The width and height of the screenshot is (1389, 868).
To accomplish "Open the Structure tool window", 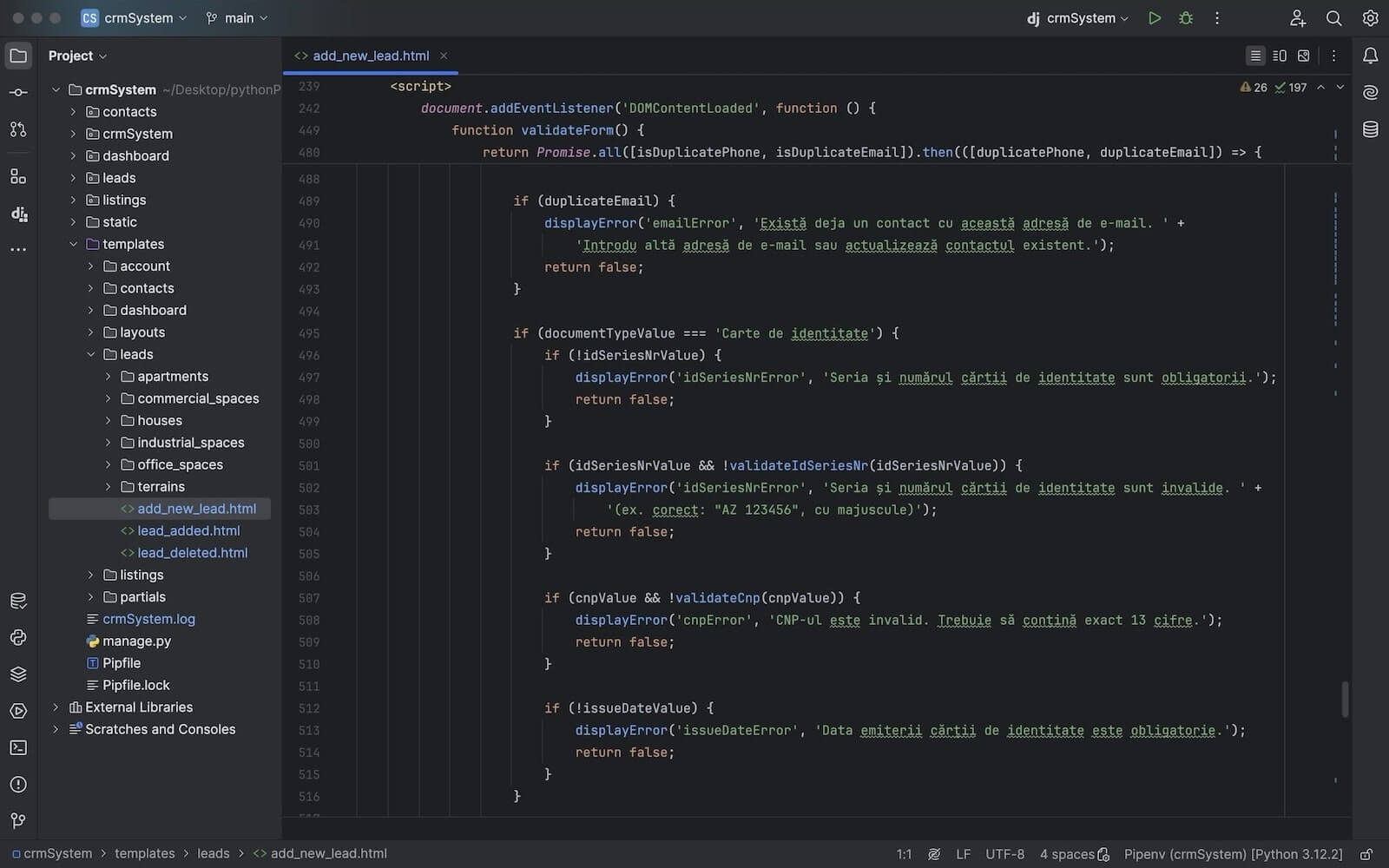I will 18,176.
